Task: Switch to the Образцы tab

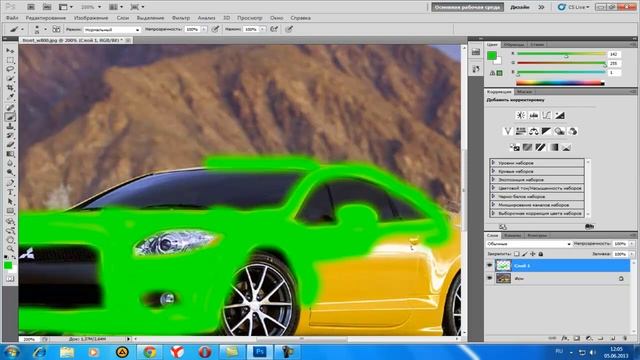Action: [514, 44]
